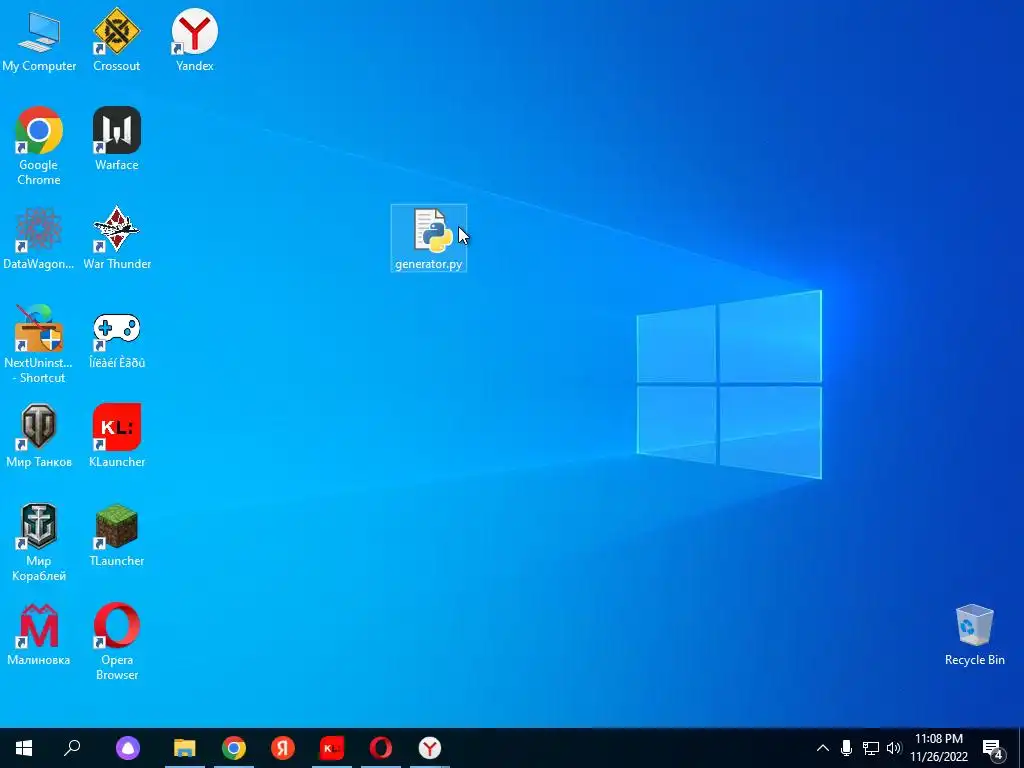Click the Recycle Bin label text

[974, 660]
